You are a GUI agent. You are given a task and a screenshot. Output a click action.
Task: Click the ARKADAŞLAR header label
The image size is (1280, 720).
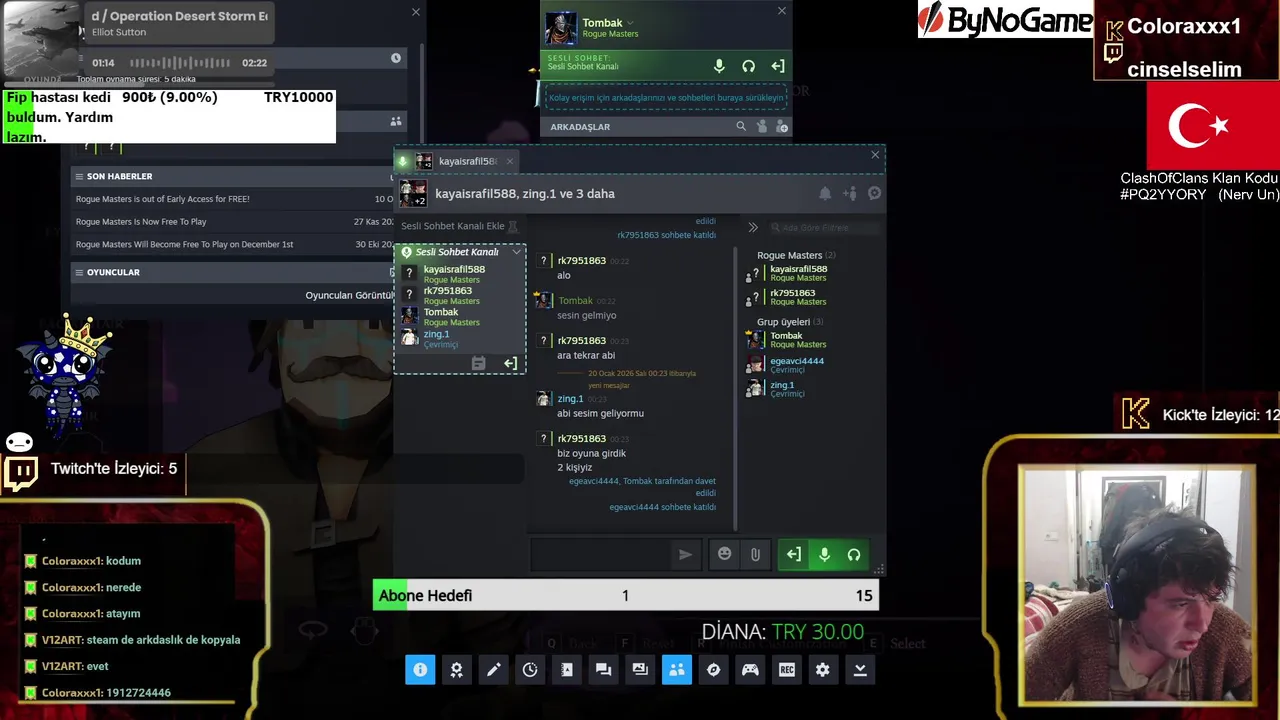pyautogui.click(x=580, y=127)
